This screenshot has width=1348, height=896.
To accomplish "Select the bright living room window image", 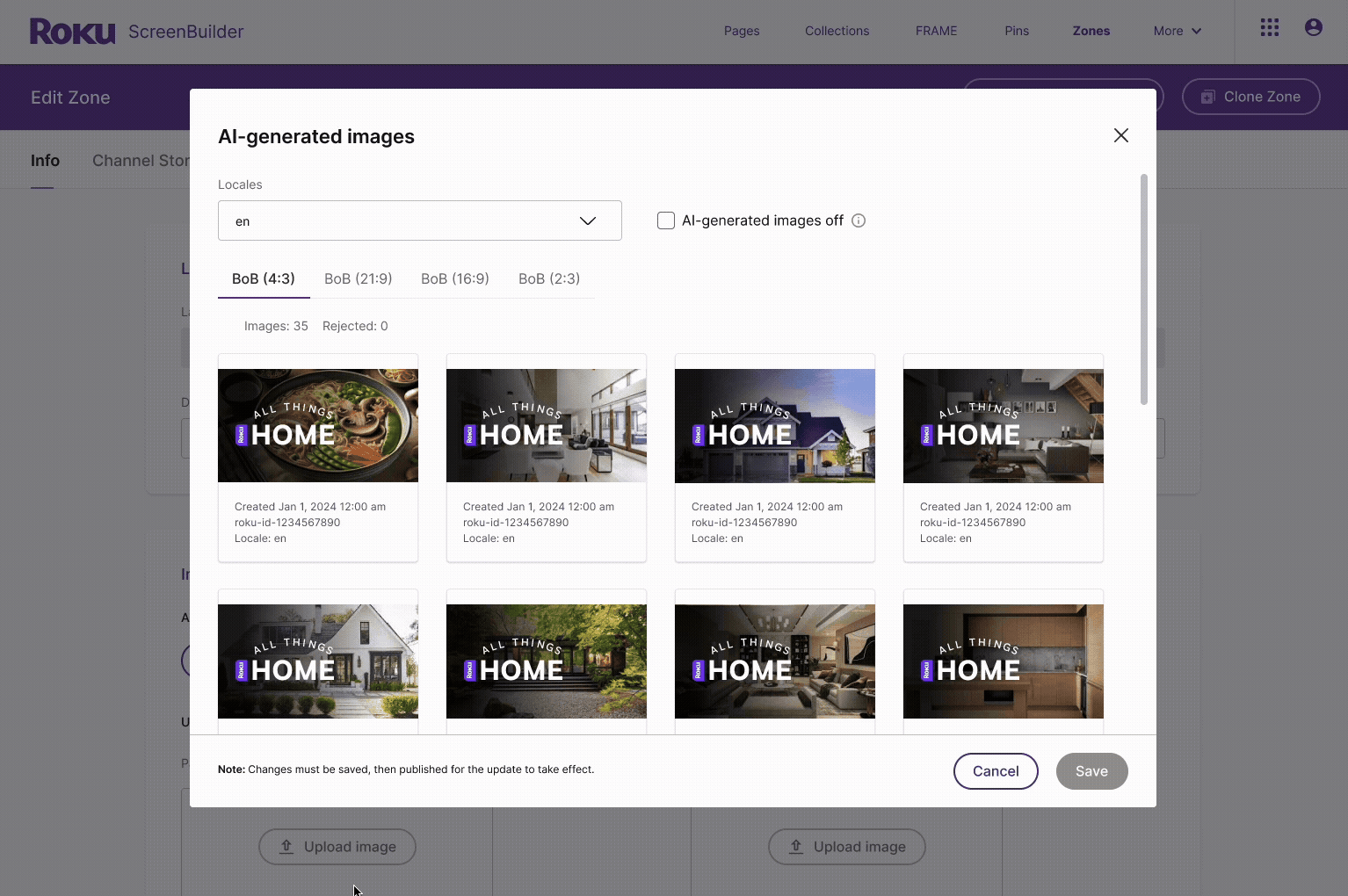I will tap(547, 425).
